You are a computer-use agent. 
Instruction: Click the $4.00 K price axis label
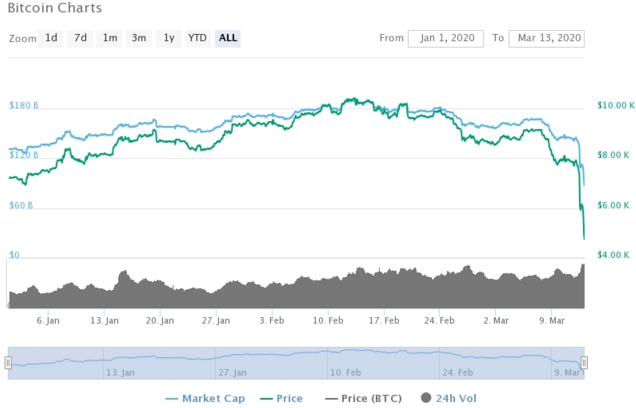click(x=613, y=255)
